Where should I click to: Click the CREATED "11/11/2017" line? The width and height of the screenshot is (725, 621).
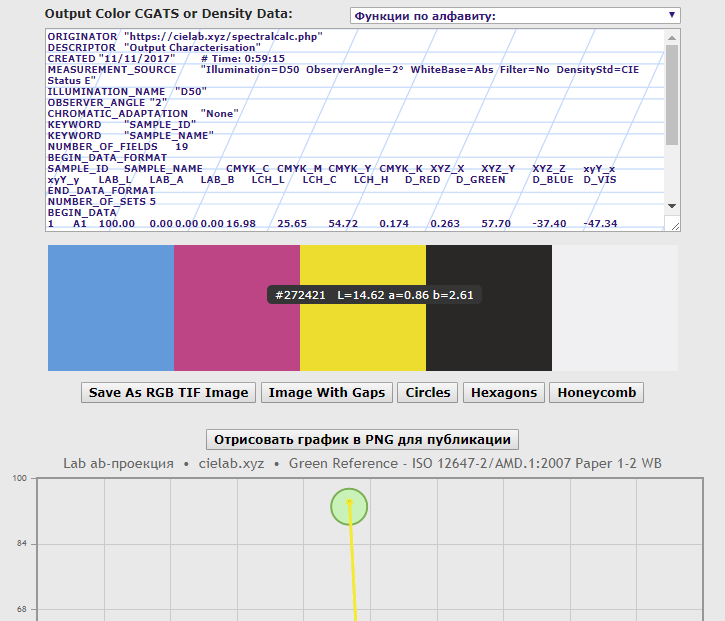pyautogui.click(x=166, y=59)
